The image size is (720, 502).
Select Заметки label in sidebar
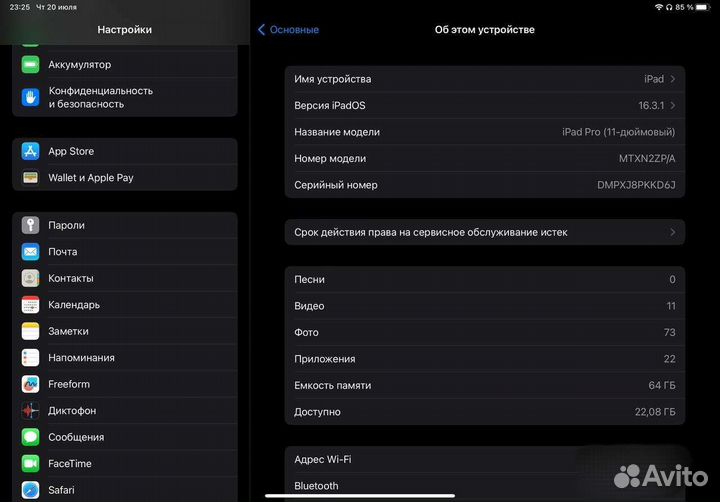pos(68,331)
